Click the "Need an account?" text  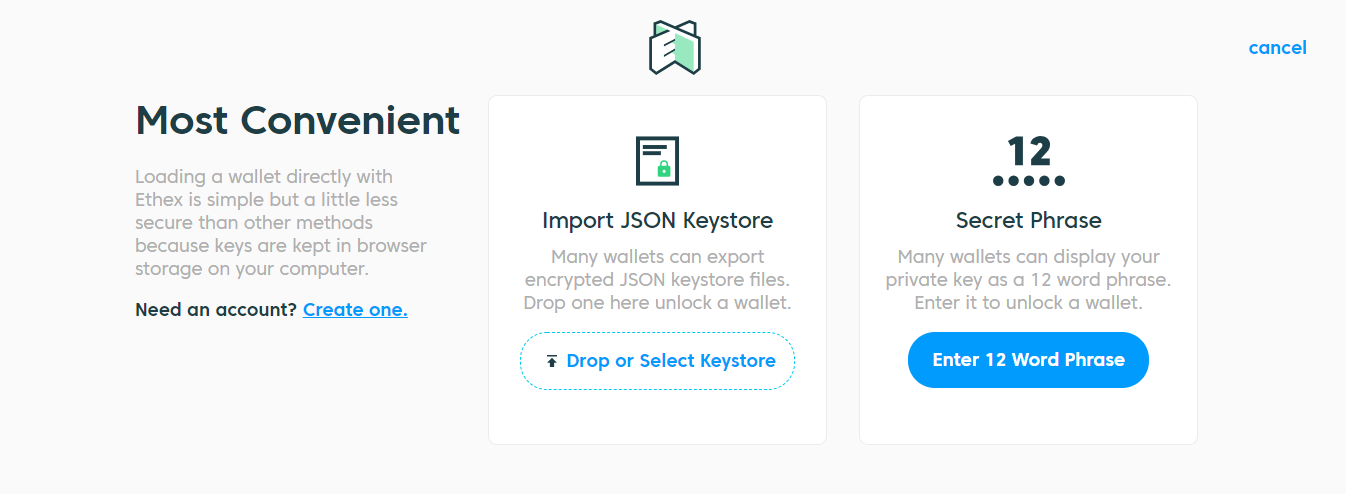(x=216, y=309)
